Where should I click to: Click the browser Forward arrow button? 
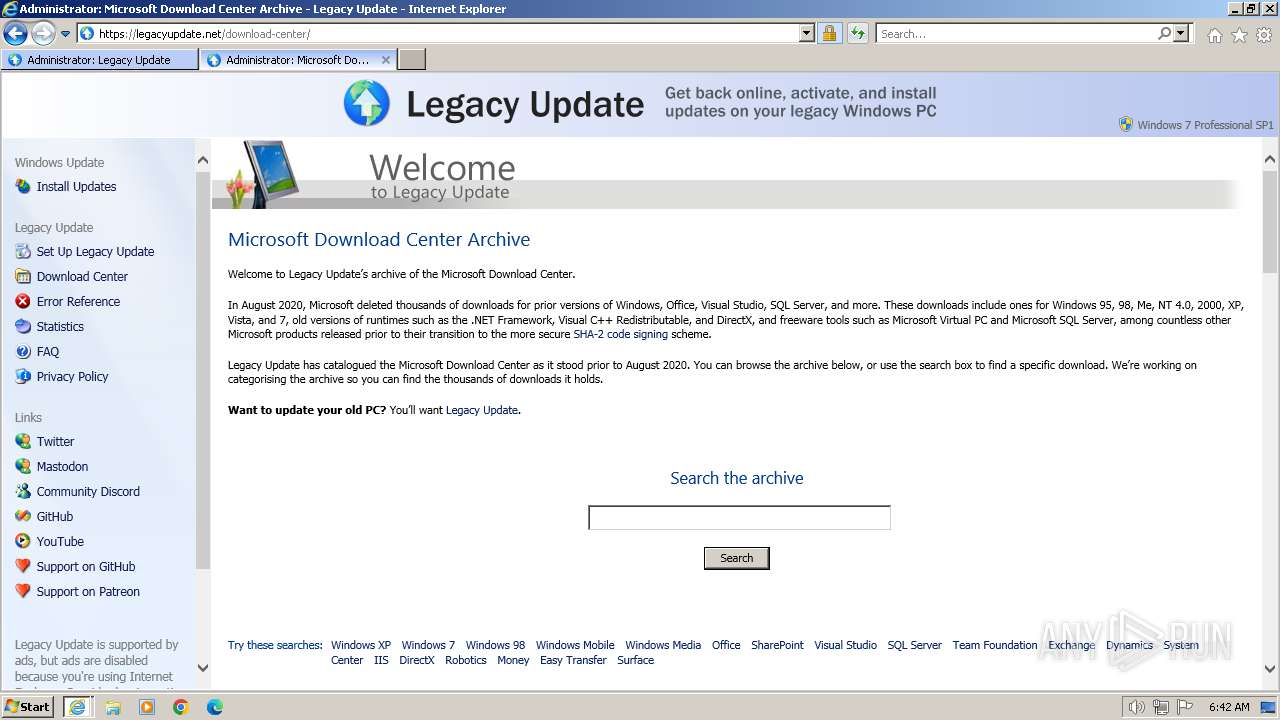pos(43,33)
